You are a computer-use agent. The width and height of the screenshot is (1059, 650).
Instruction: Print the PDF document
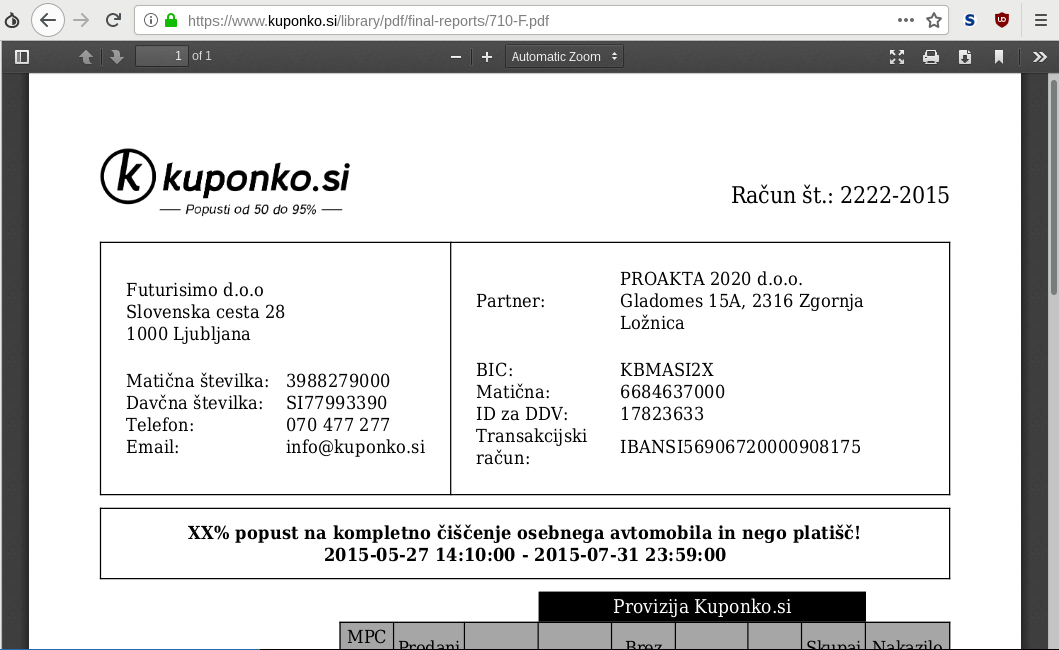(931, 57)
